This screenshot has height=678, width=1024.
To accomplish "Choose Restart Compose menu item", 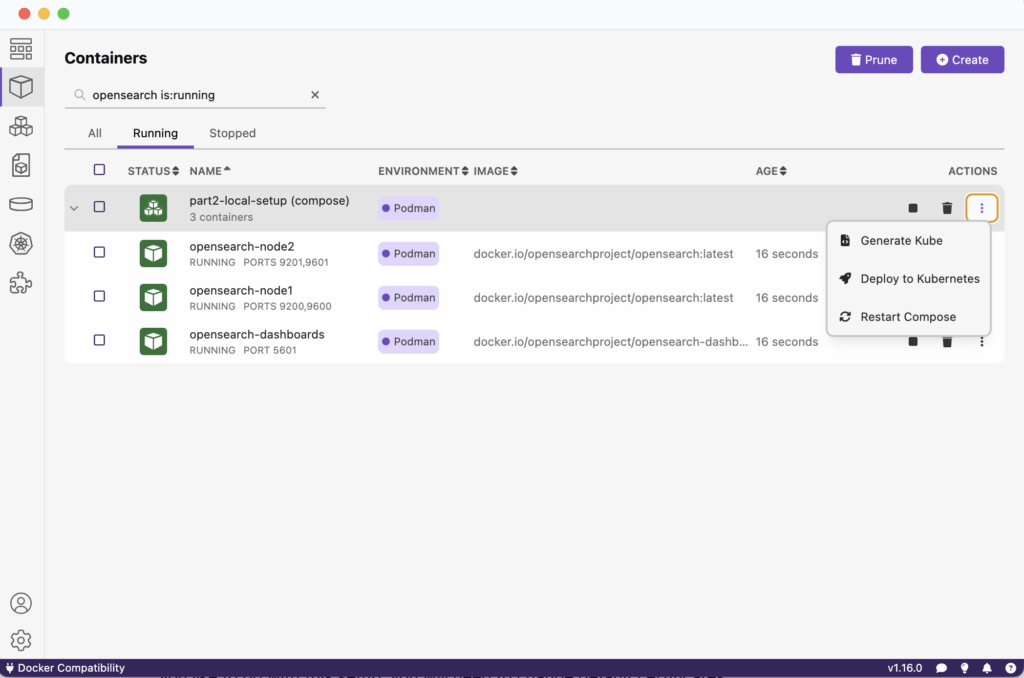I will coord(908,317).
